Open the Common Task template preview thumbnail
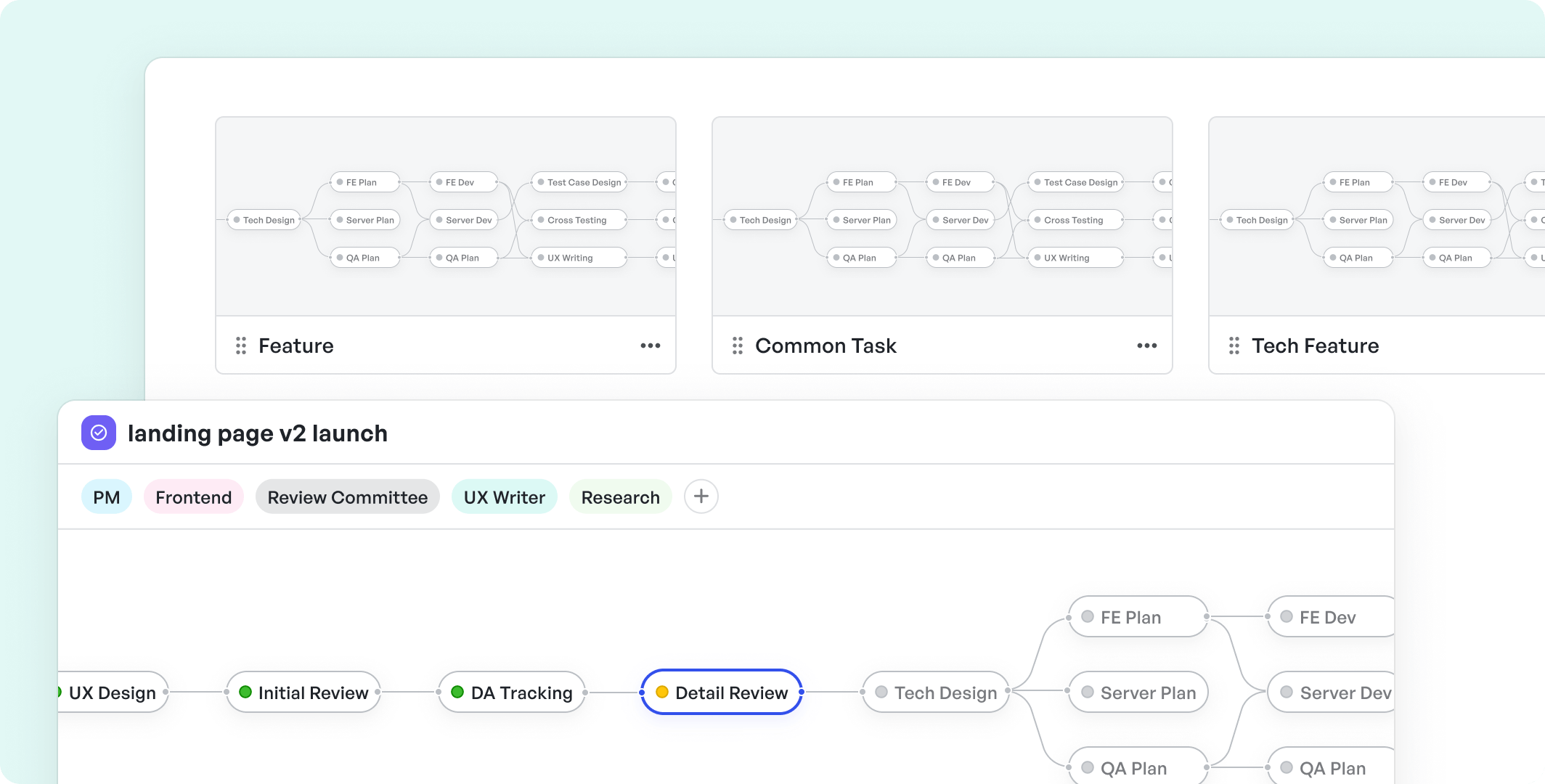 click(942, 216)
